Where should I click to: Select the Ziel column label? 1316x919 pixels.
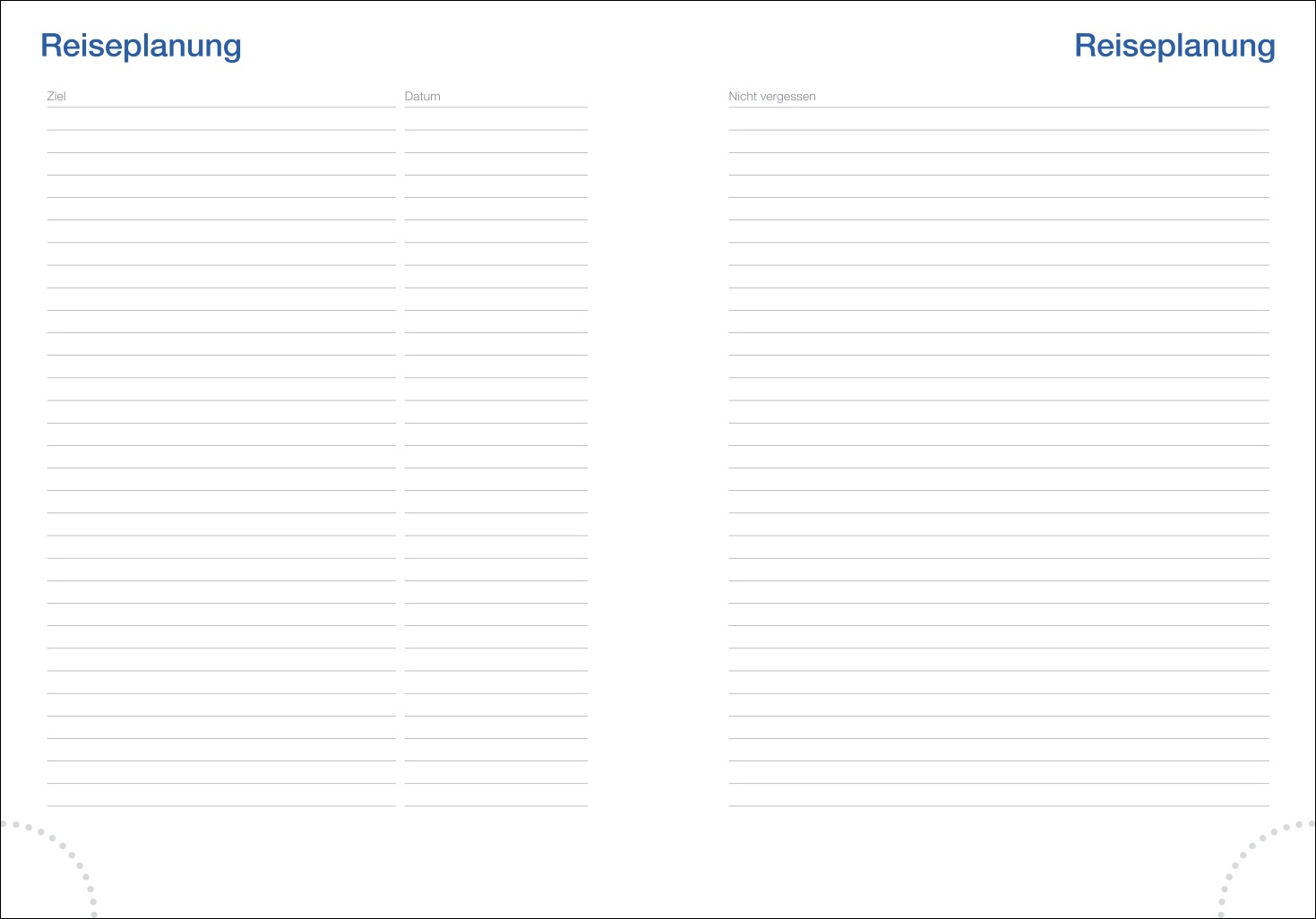coord(56,96)
